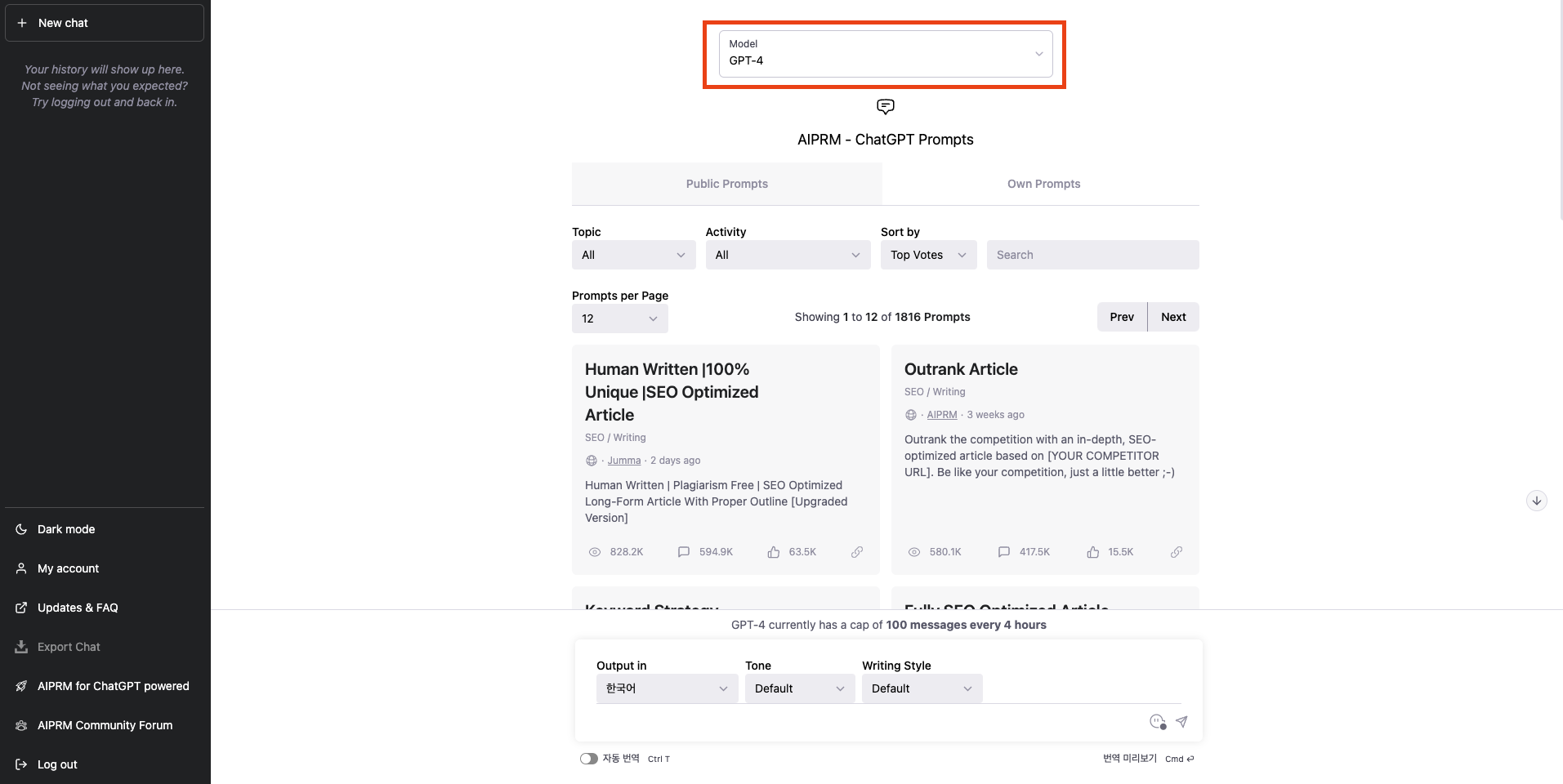Click the AIPRM chat bubble logo icon
The width and height of the screenshot is (1563, 784).
(886, 107)
